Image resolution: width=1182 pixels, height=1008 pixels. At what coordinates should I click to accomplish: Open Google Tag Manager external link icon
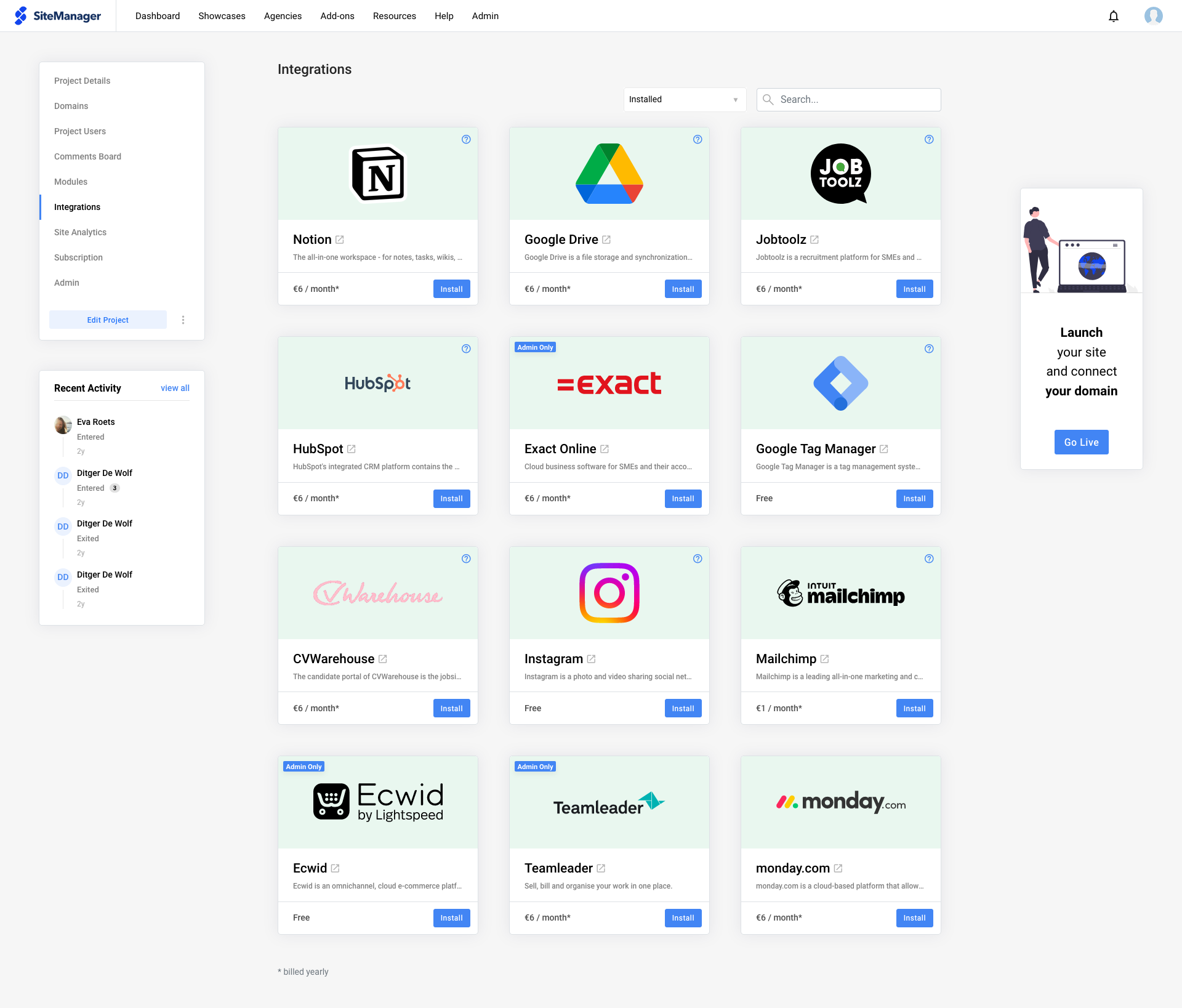pyautogui.click(x=884, y=449)
